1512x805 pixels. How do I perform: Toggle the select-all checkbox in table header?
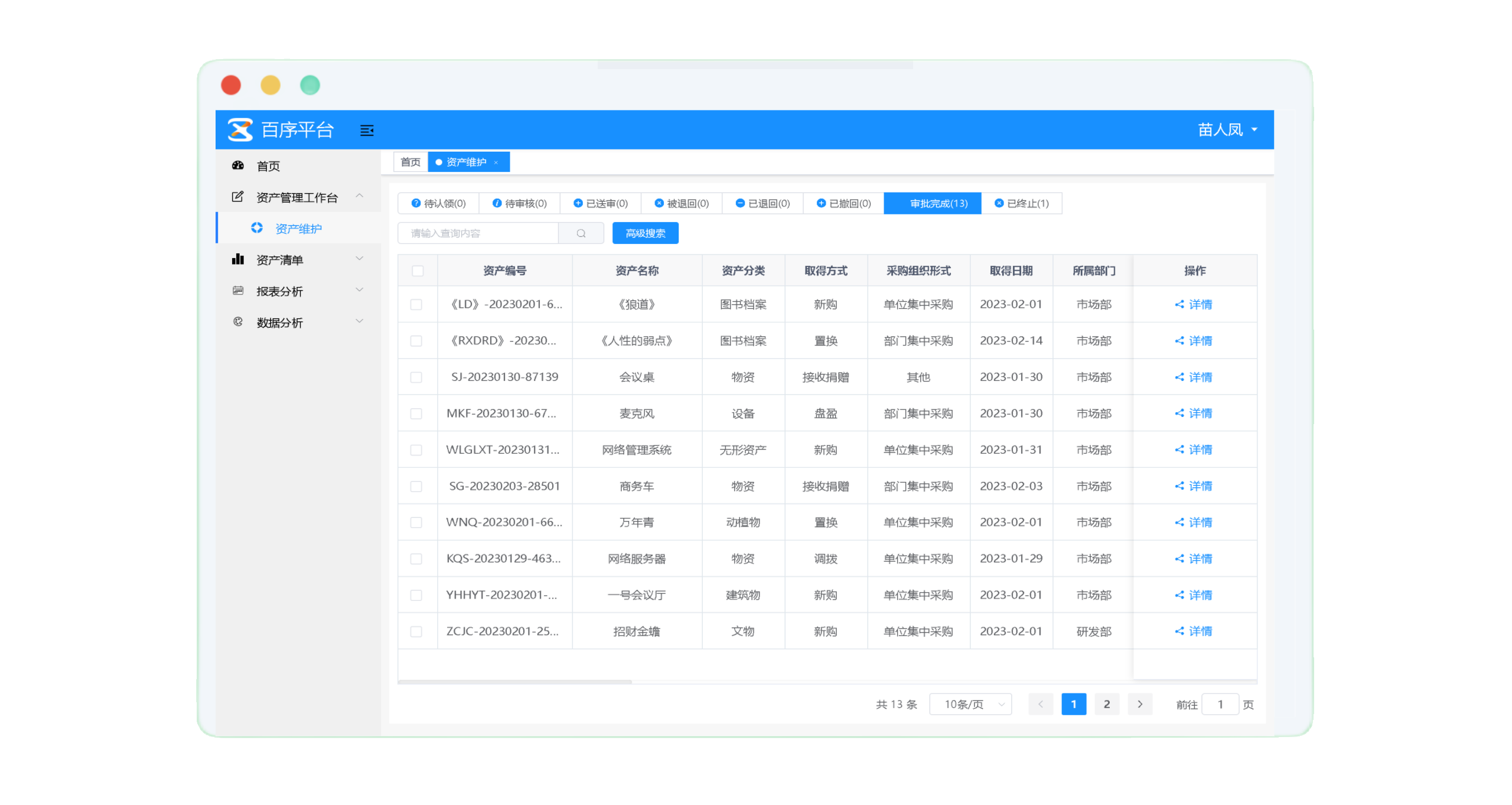tap(417, 271)
